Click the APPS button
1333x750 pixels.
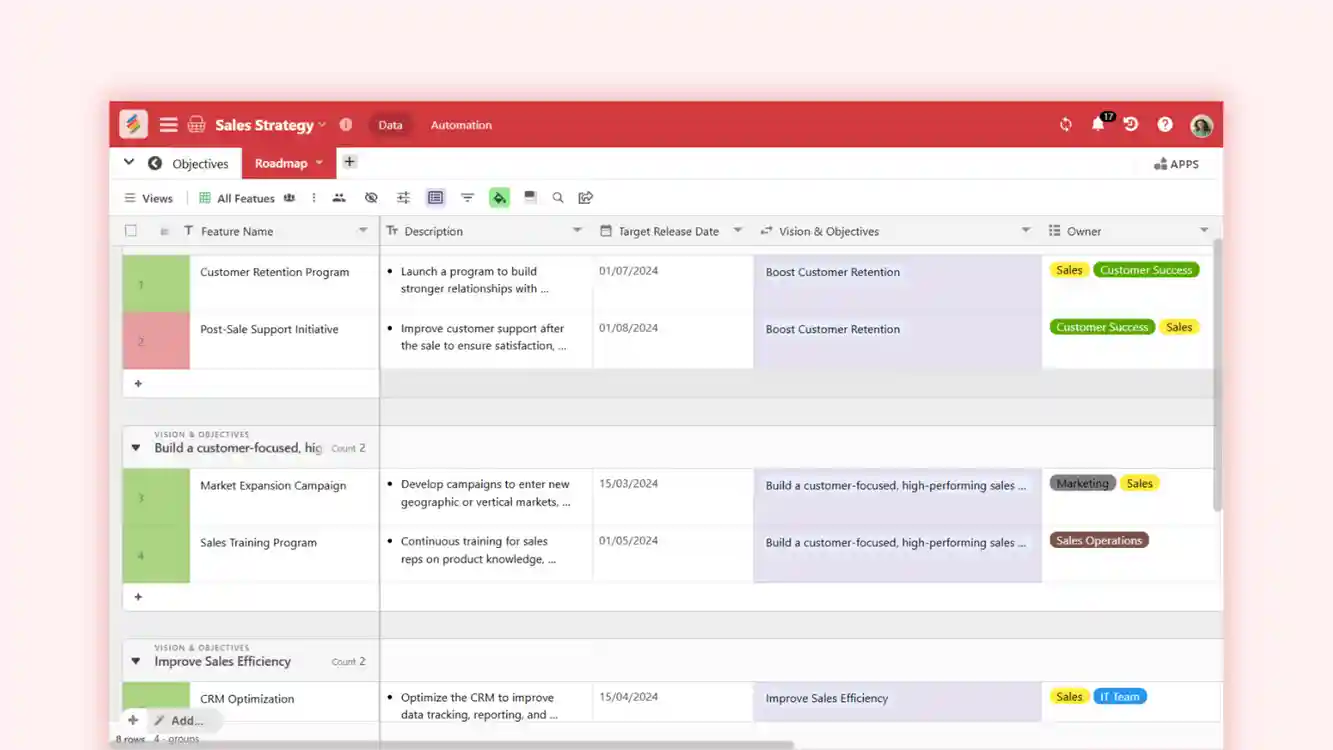(1175, 163)
